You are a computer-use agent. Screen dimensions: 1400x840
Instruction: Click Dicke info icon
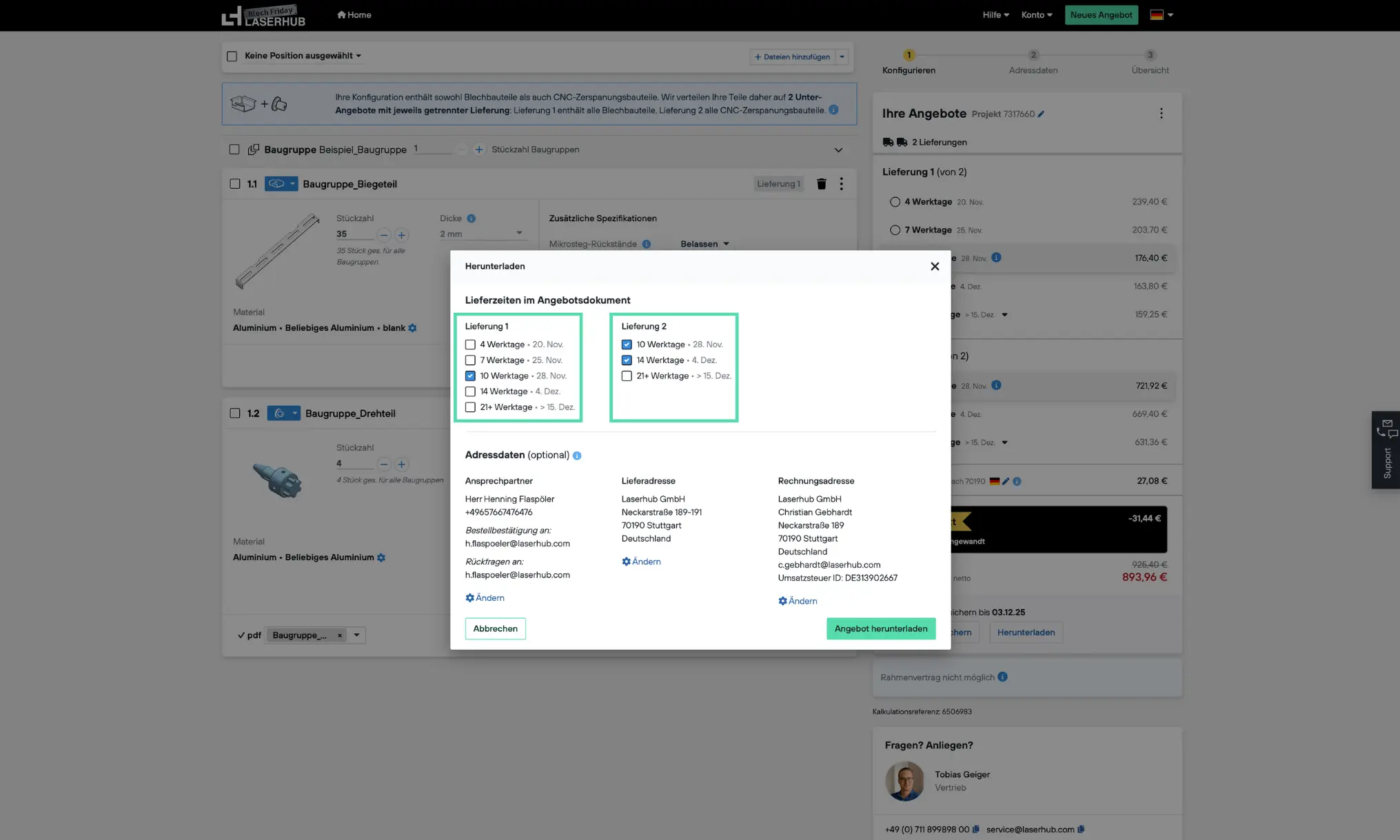[471, 218]
